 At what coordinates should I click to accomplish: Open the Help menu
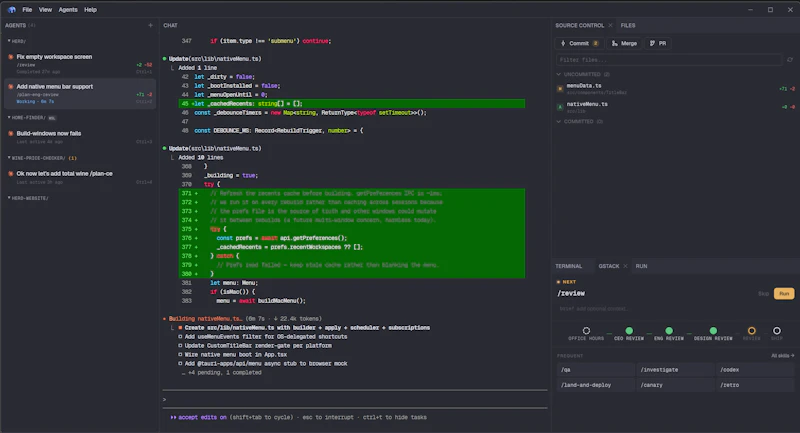tap(90, 10)
